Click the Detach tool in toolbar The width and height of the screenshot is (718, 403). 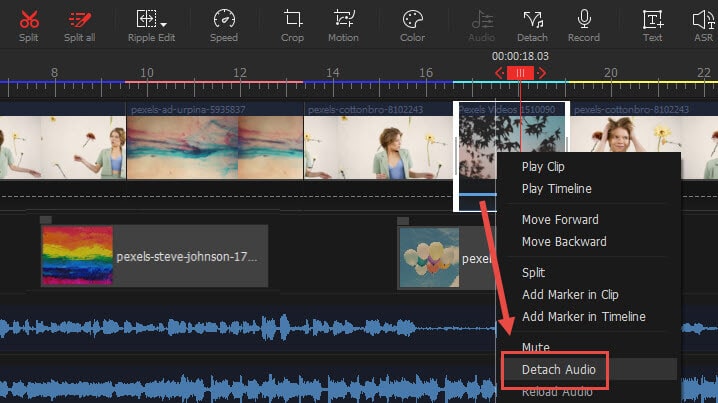pyautogui.click(x=532, y=24)
